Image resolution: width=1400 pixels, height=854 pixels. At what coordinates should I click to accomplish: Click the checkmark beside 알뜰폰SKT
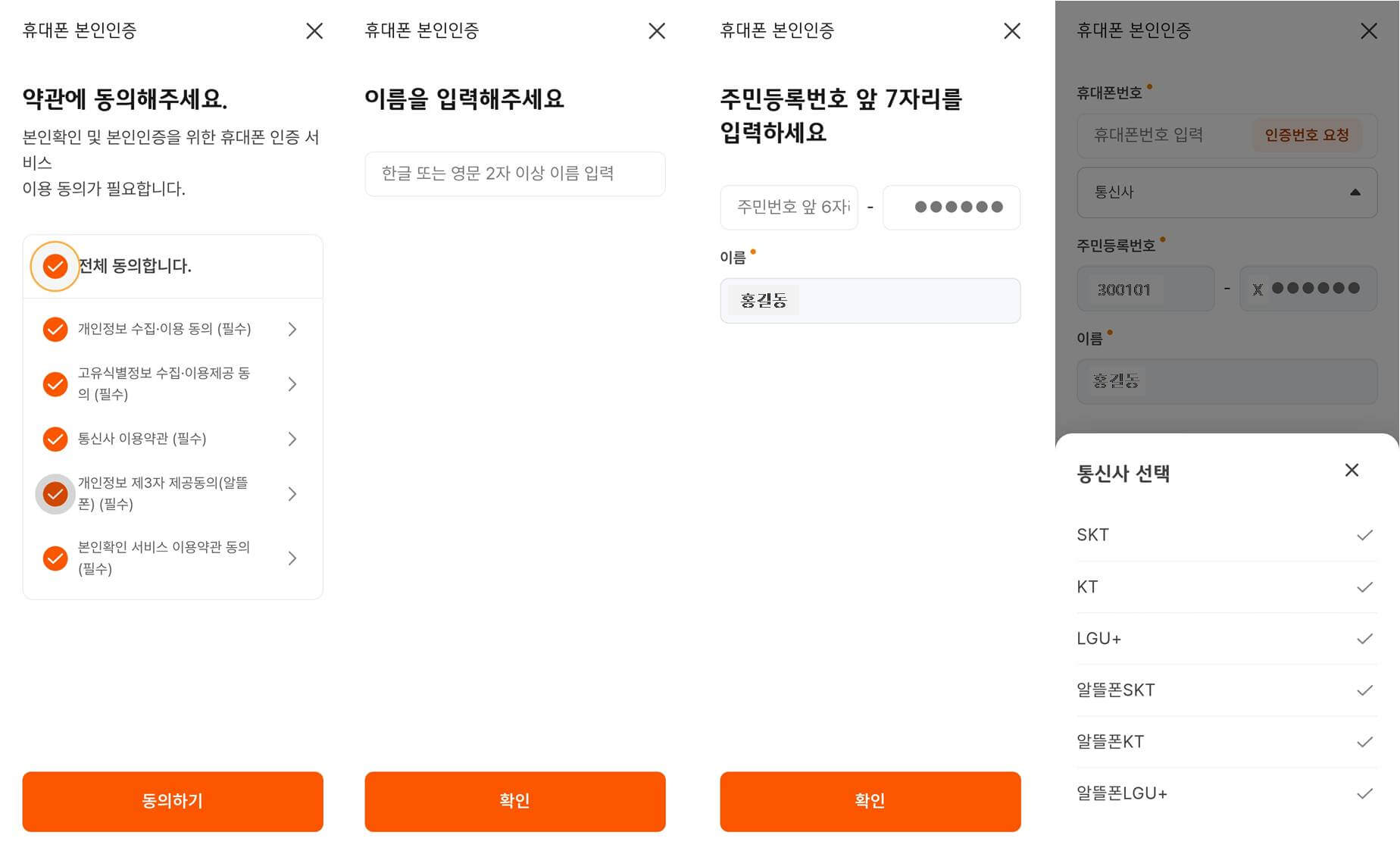click(x=1365, y=690)
